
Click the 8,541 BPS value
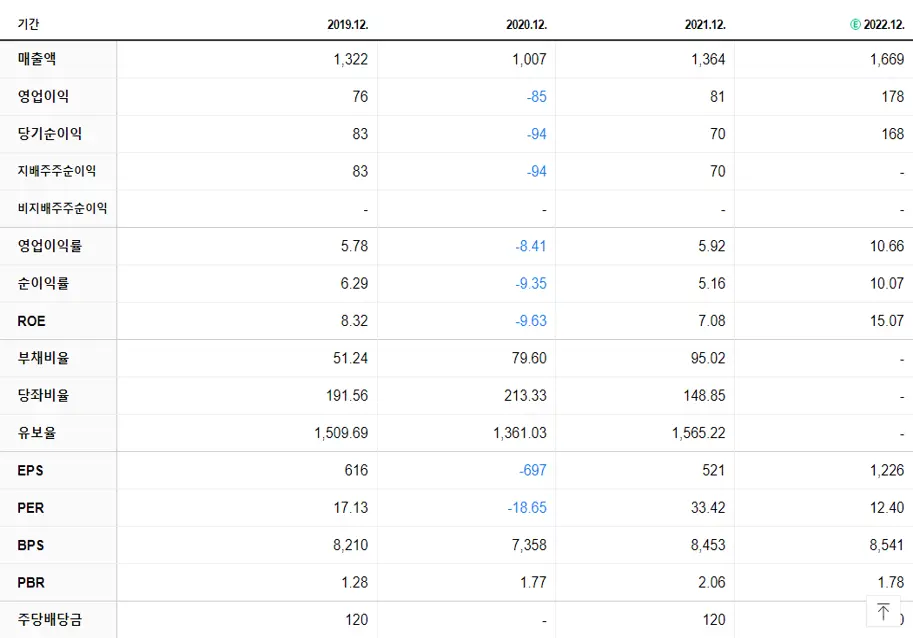[x=887, y=545]
